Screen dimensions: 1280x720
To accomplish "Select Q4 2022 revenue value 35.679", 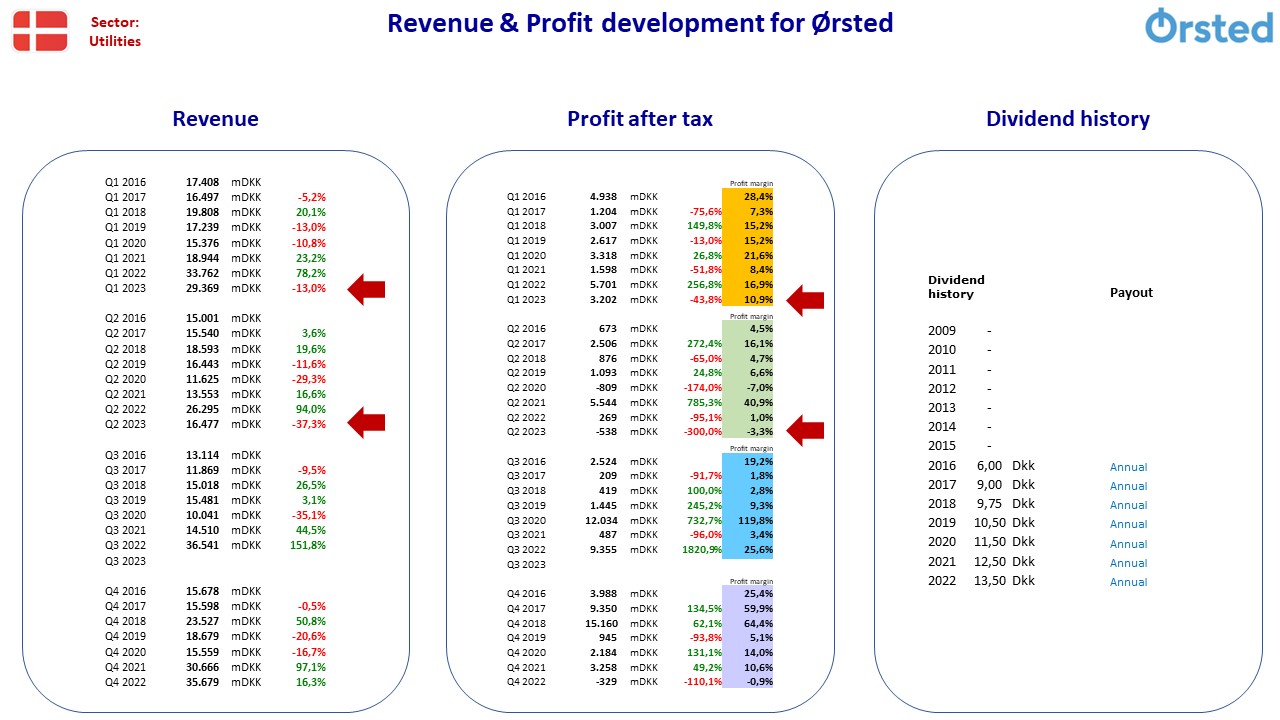I will pos(202,682).
